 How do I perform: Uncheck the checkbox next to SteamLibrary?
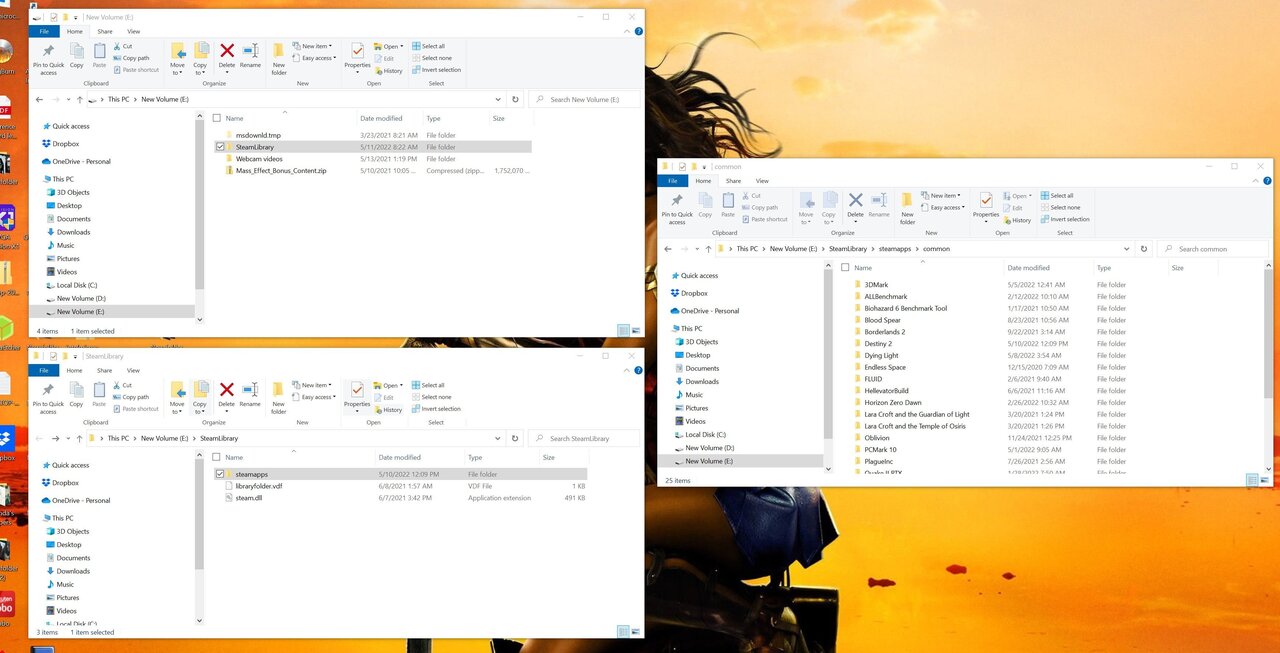pyautogui.click(x=218, y=146)
